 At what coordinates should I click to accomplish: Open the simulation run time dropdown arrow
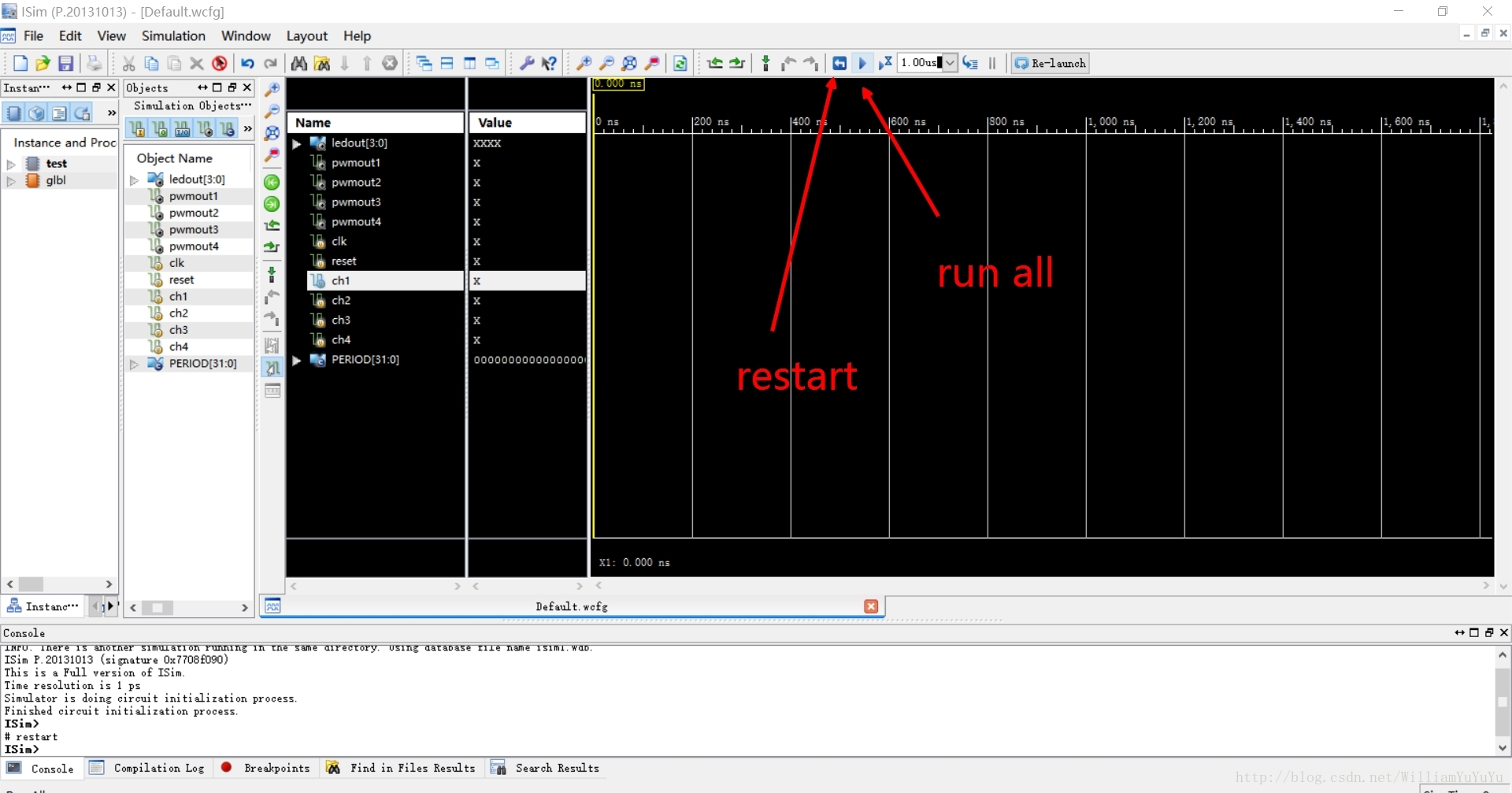pos(950,63)
